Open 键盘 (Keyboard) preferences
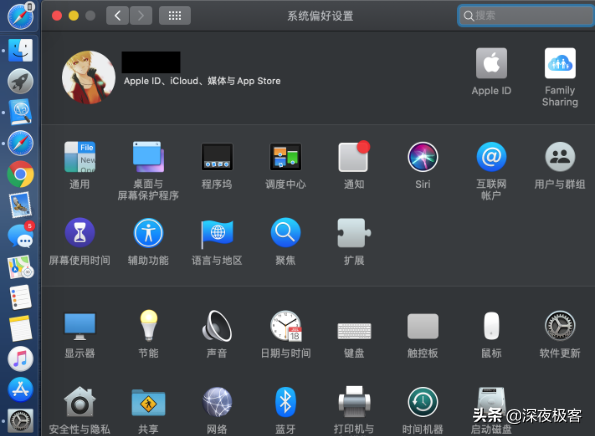 click(x=354, y=331)
